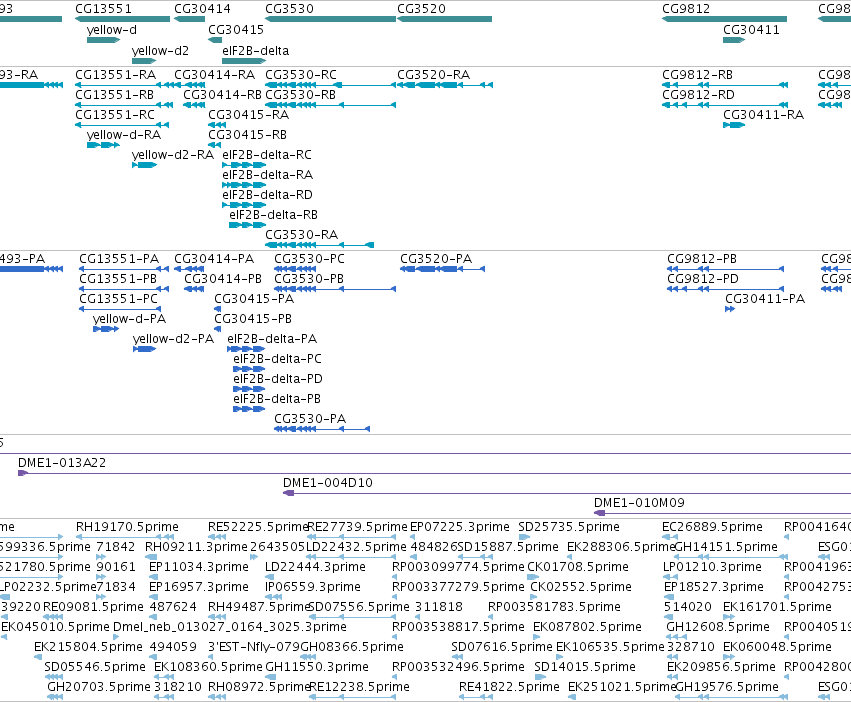
Task: Open the CG3520-PA coding sequence
Action: [442, 269]
